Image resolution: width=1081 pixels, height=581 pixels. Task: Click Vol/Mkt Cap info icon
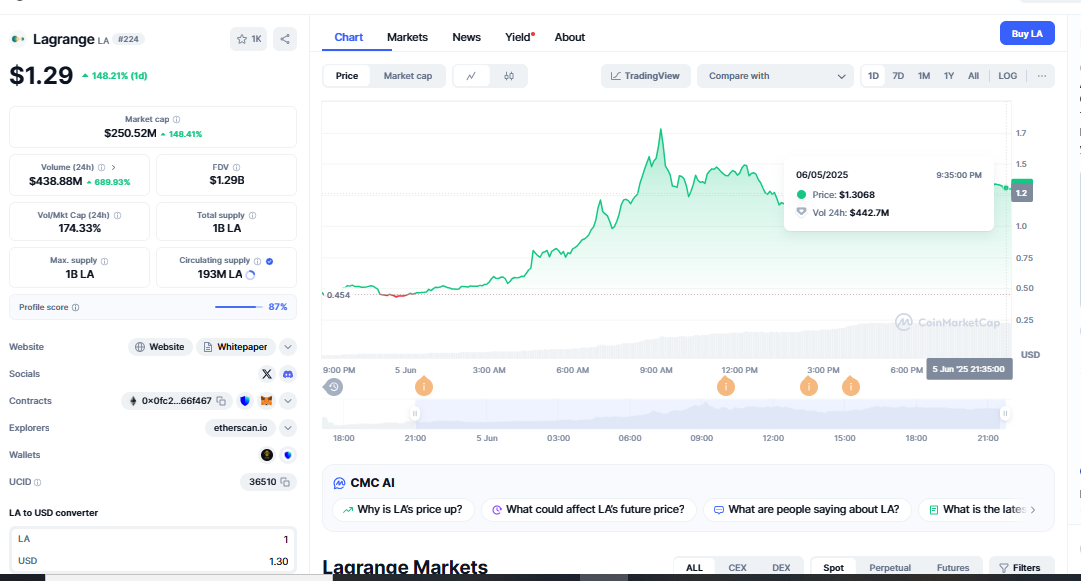(117, 216)
